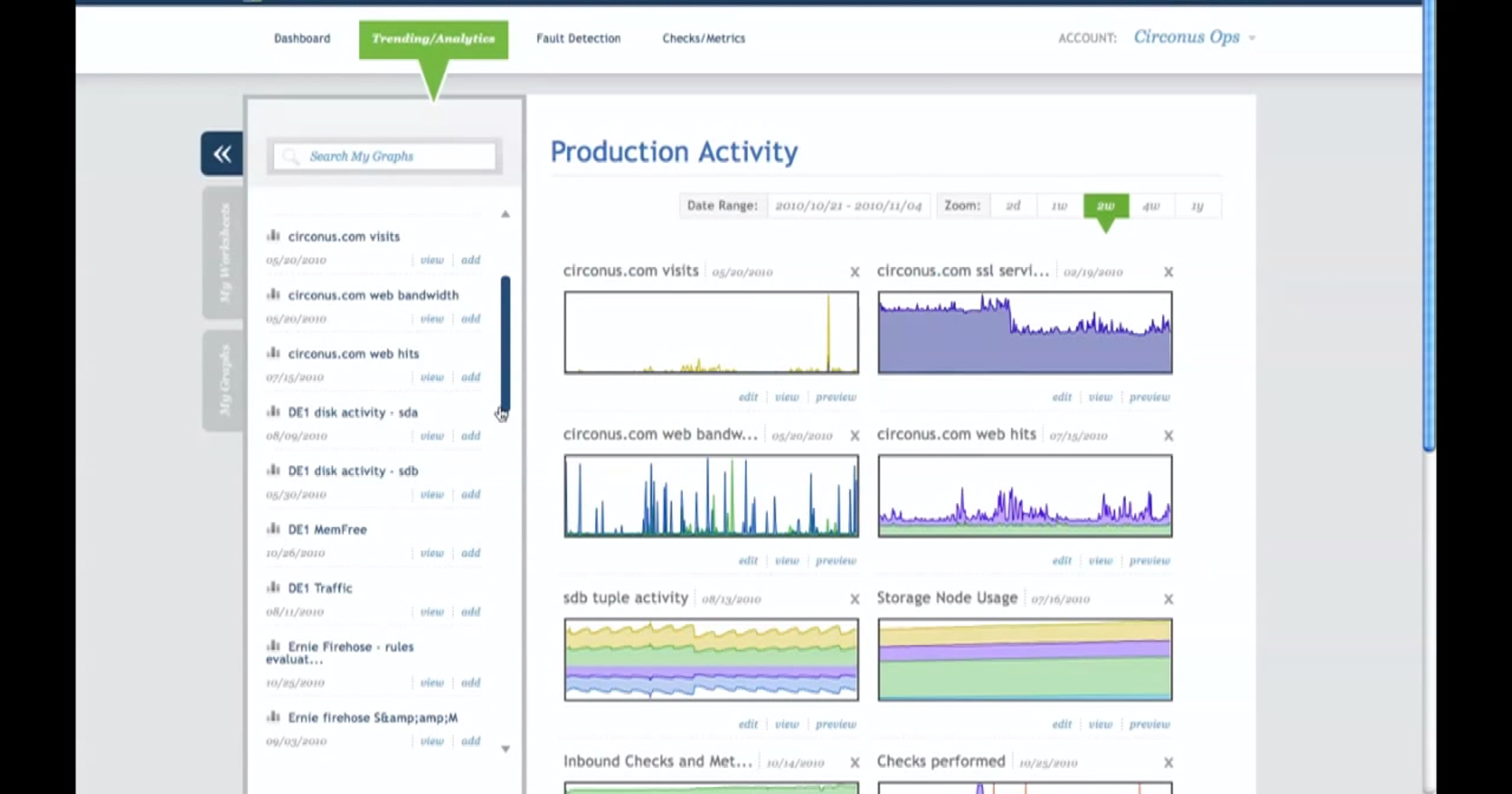Open the circonus.com web bandw... graph thumbnail
This screenshot has height=794, width=1512.
711,496
